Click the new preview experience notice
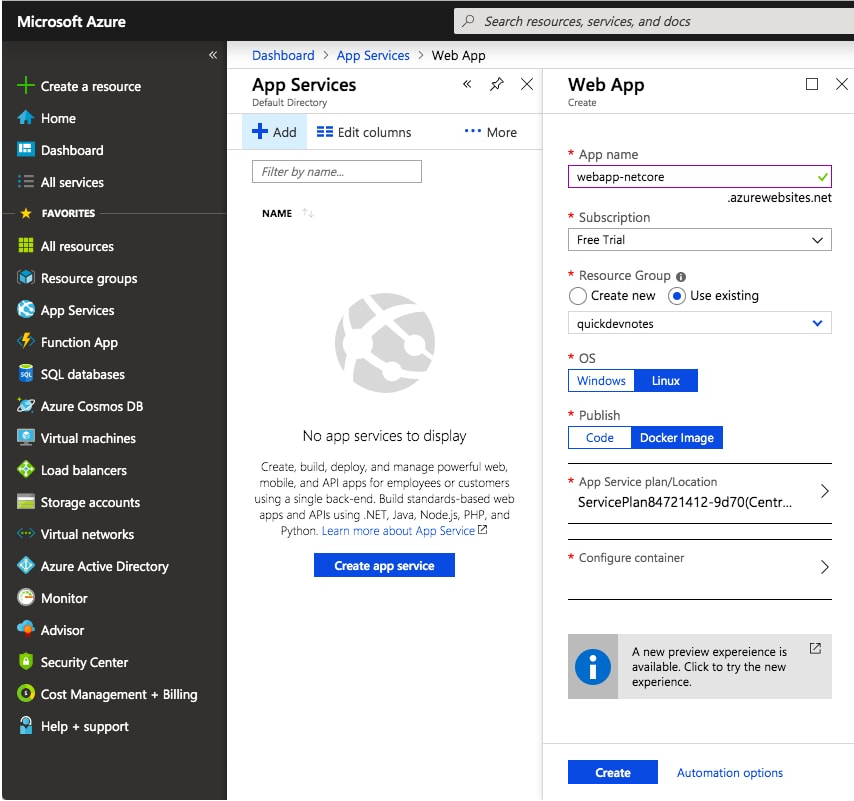 pyautogui.click(x=700, y=666)
